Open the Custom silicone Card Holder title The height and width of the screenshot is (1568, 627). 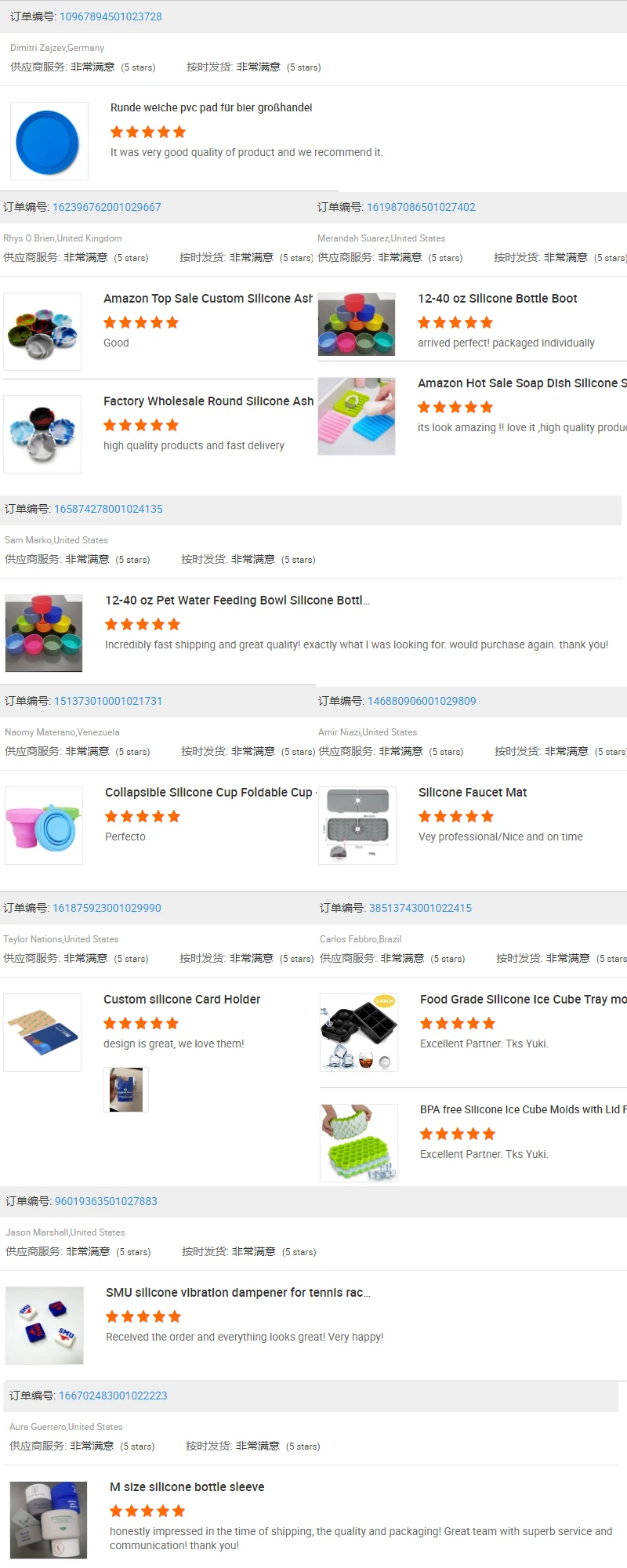pyautogui.click(x=182, y=1000)
